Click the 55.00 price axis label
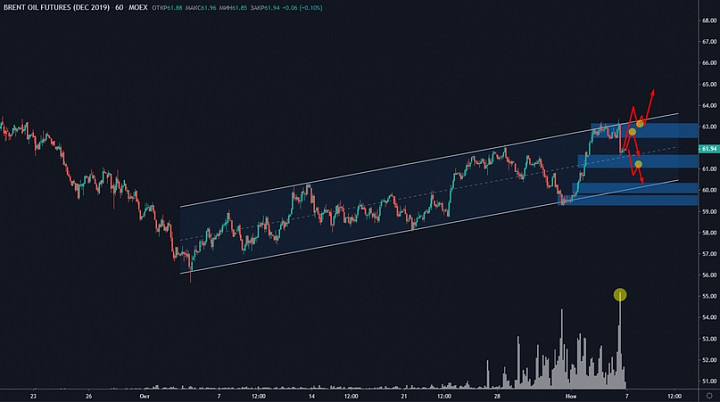720x402 pixels. click(x=709, y=296)
